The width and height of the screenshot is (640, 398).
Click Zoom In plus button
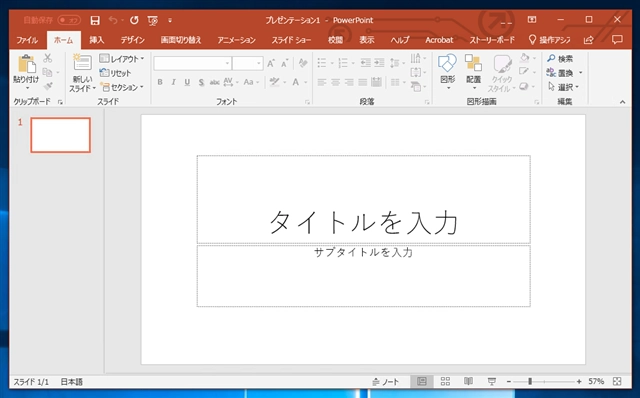pyautogui.click(x=579, y=381)
